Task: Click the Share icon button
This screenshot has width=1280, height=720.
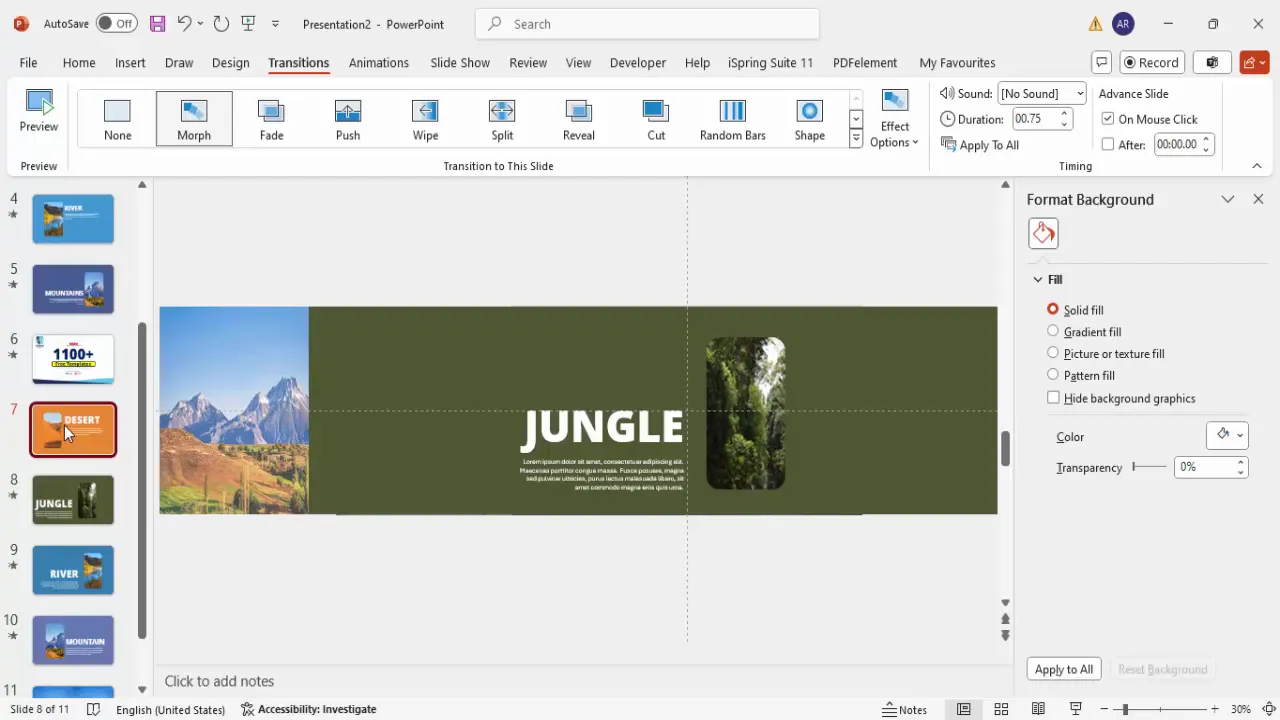Action: (x=1254, y=62)
